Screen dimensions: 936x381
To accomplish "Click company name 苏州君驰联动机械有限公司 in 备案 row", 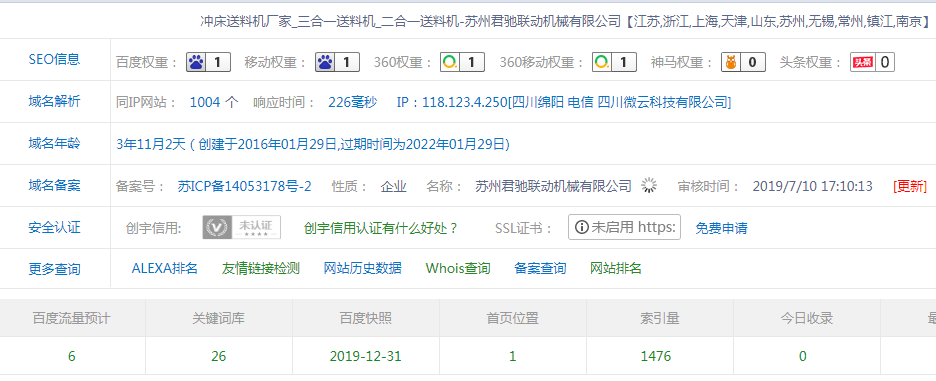I will pos(553,186).
